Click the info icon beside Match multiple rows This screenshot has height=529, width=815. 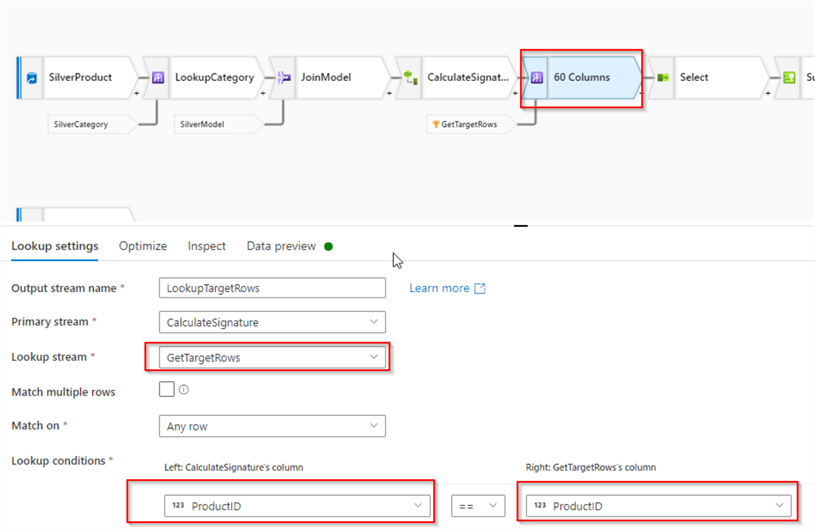tap(184, 391)
